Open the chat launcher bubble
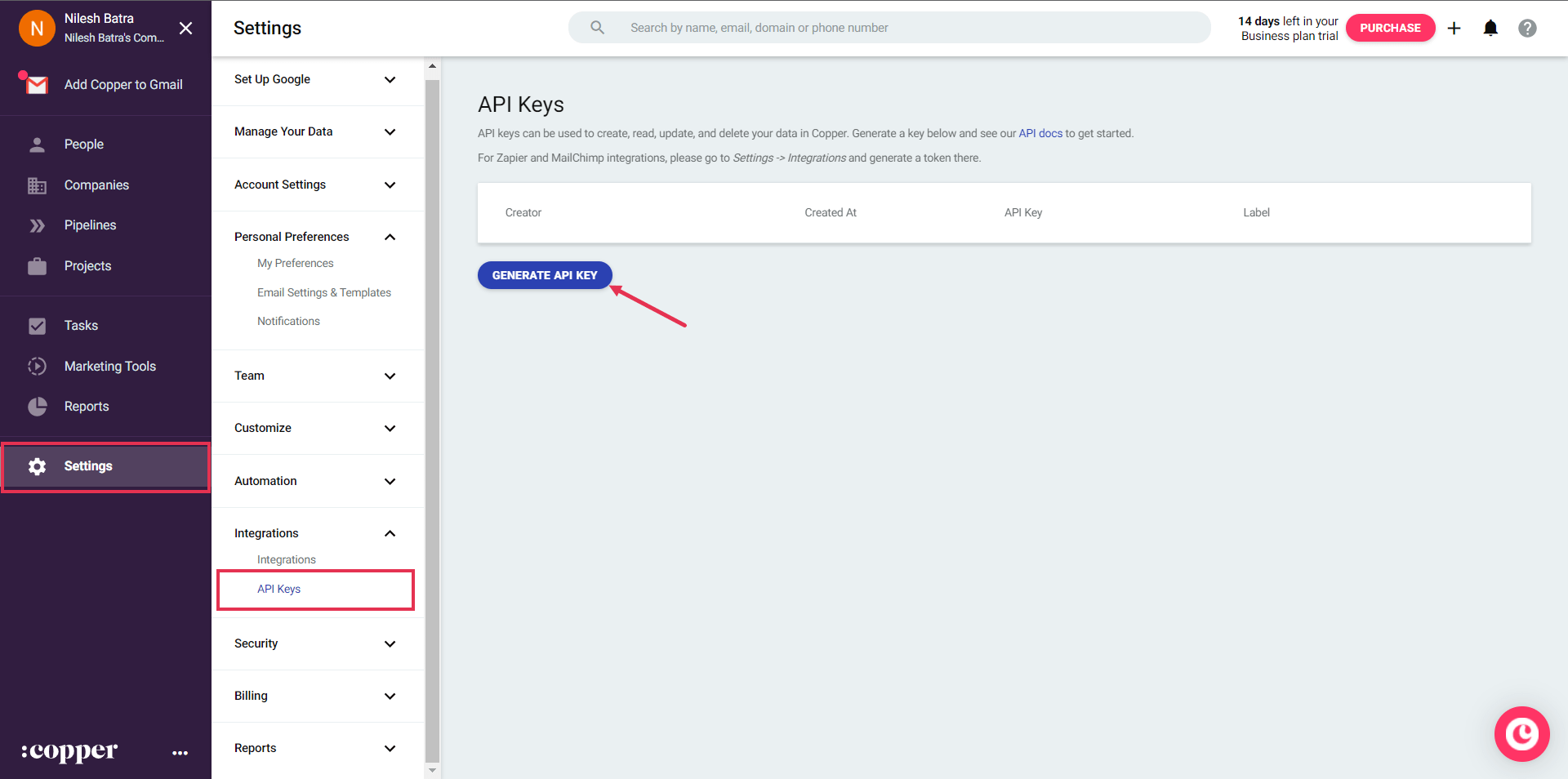 (1521, 734)
